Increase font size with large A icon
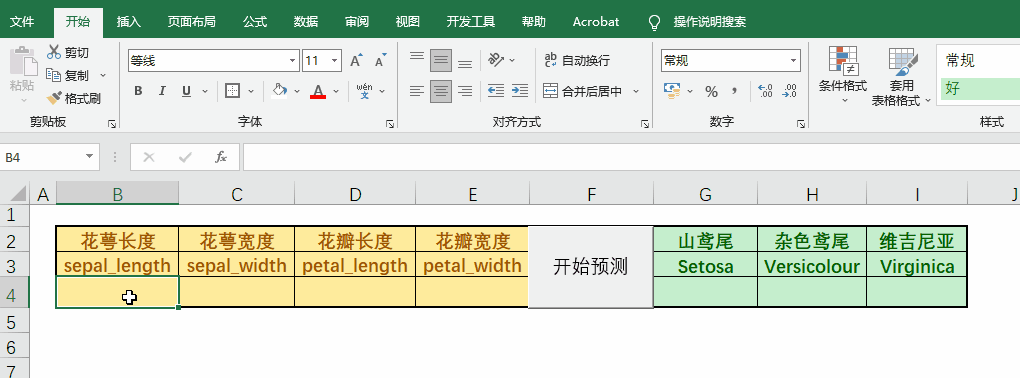Screen dimensions: 1020x378 (x=356, y=61)
